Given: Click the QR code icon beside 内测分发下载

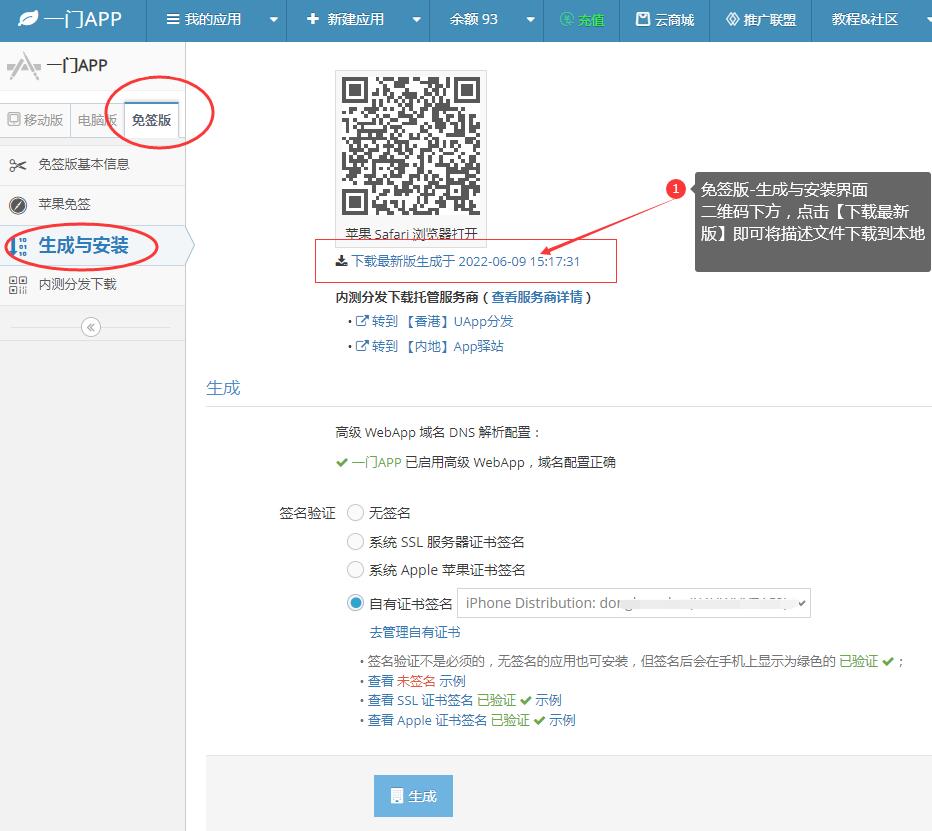Looking at the screenshot, I should (18, 285).
